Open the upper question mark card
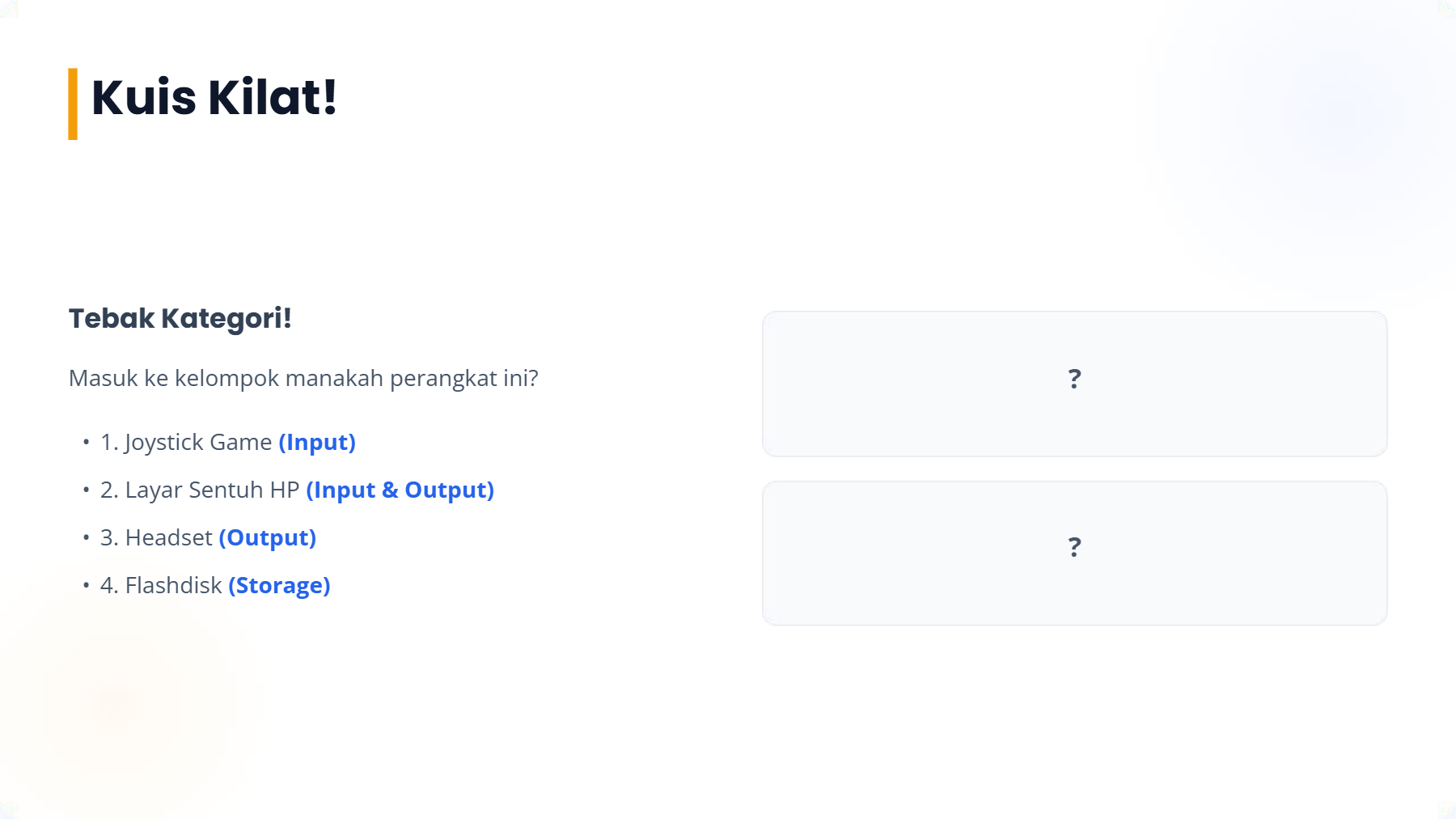The width and height of the screenshot is (1456, 819). pos(1074,384)
